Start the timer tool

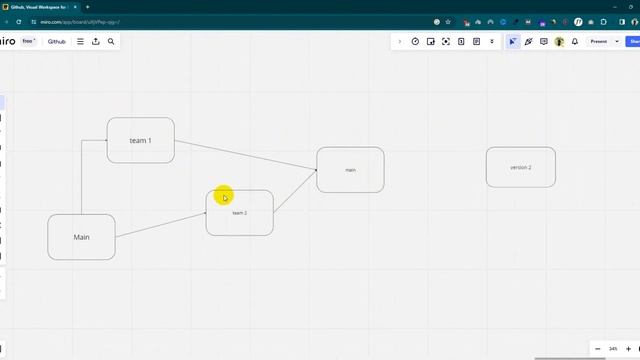(415, 42)
